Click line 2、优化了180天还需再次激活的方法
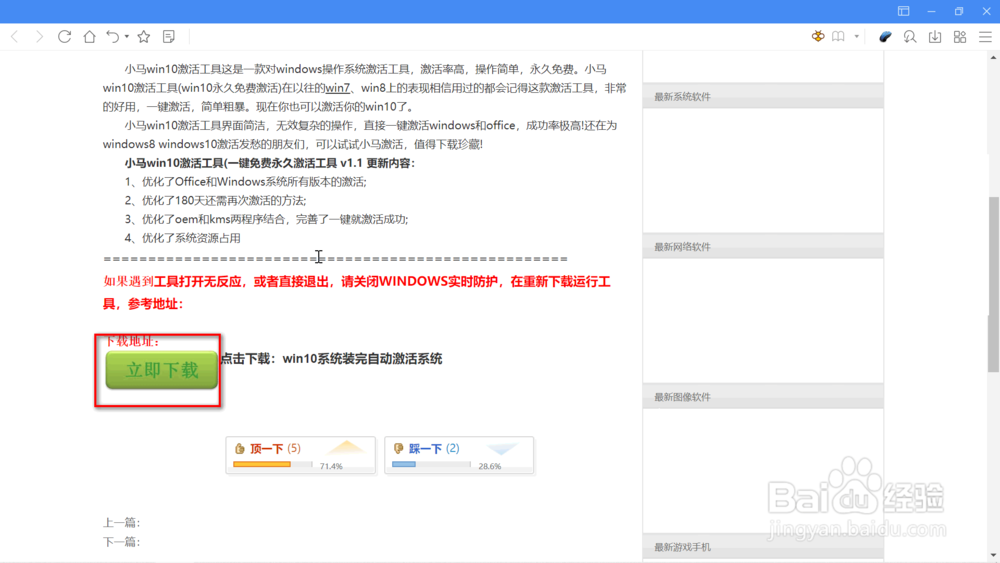The image size is (1000, 563). click(x=216, y=201)
